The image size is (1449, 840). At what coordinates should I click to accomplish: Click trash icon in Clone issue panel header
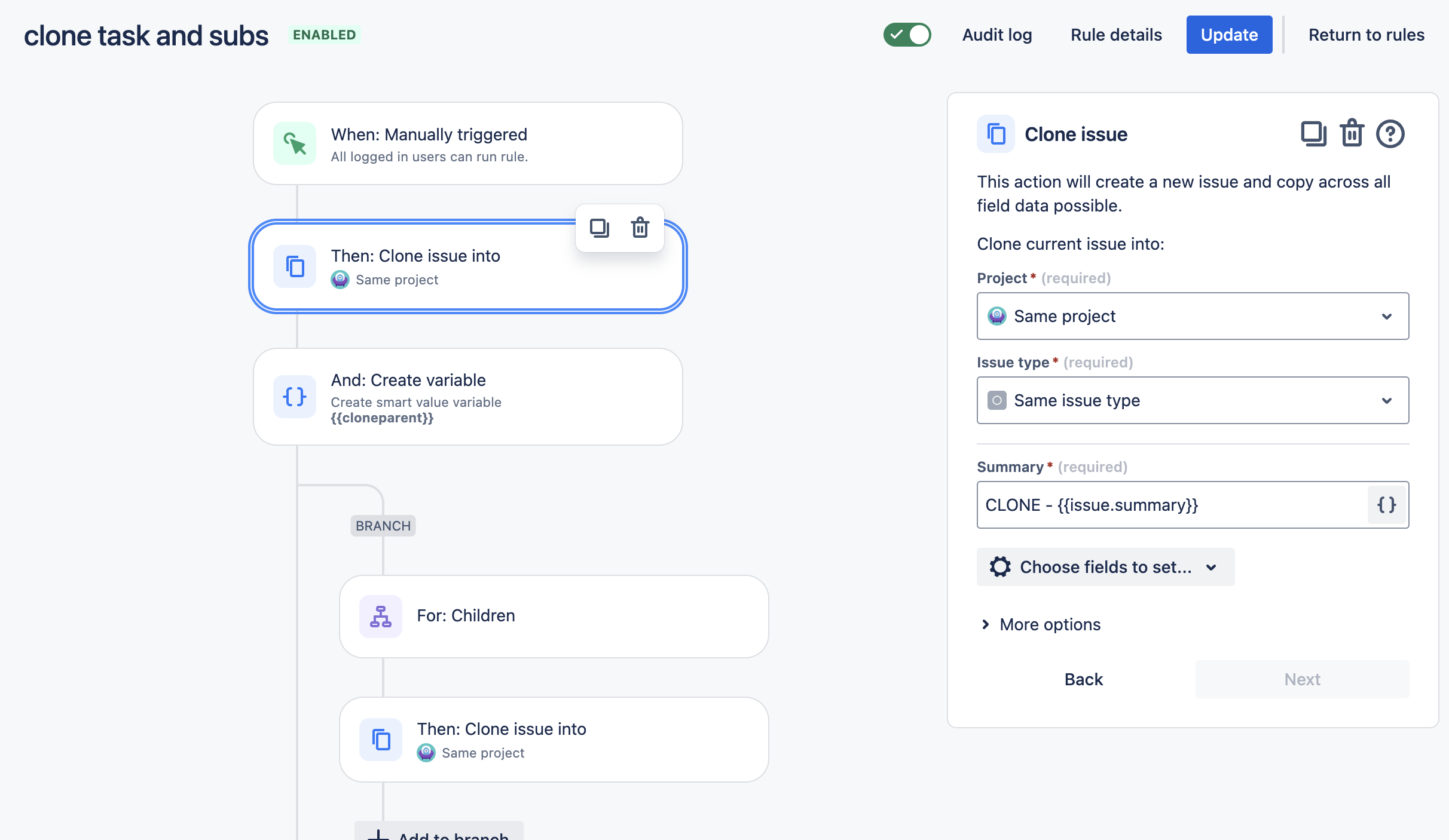(x=1352, y=134)
